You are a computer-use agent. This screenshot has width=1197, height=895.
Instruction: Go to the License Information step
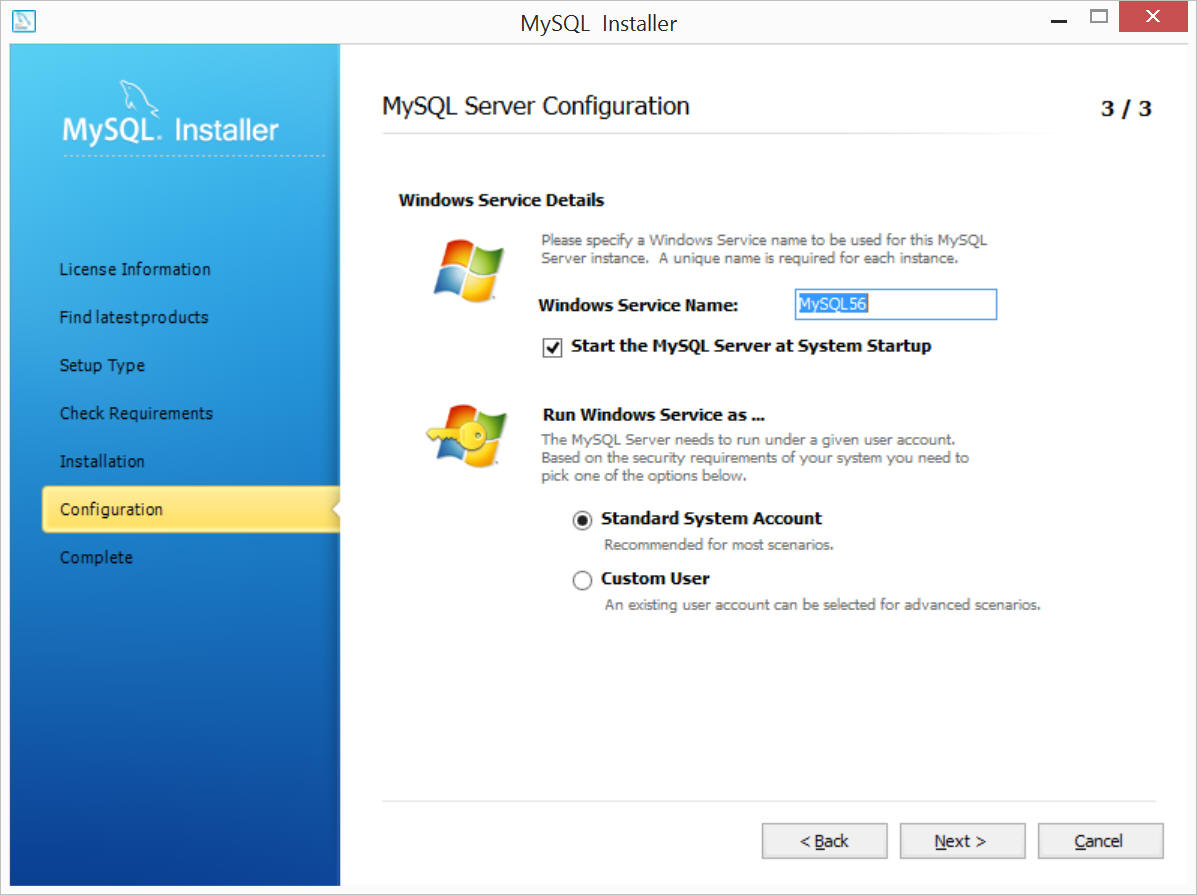pyautogui.click(x=135, y=269)
